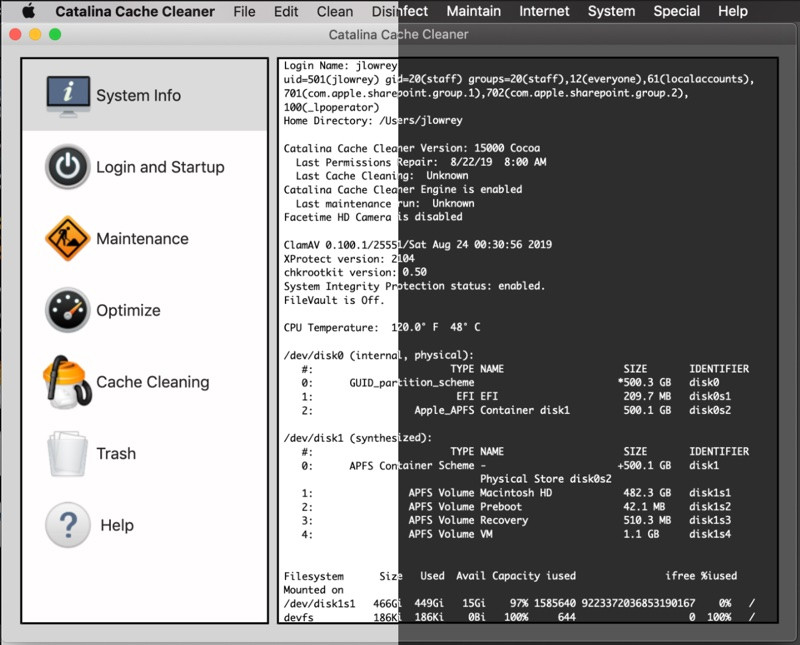Open the Help menu in menu bar
The width and height of the screenshot is (800, 645).
(x=733, y=11)
